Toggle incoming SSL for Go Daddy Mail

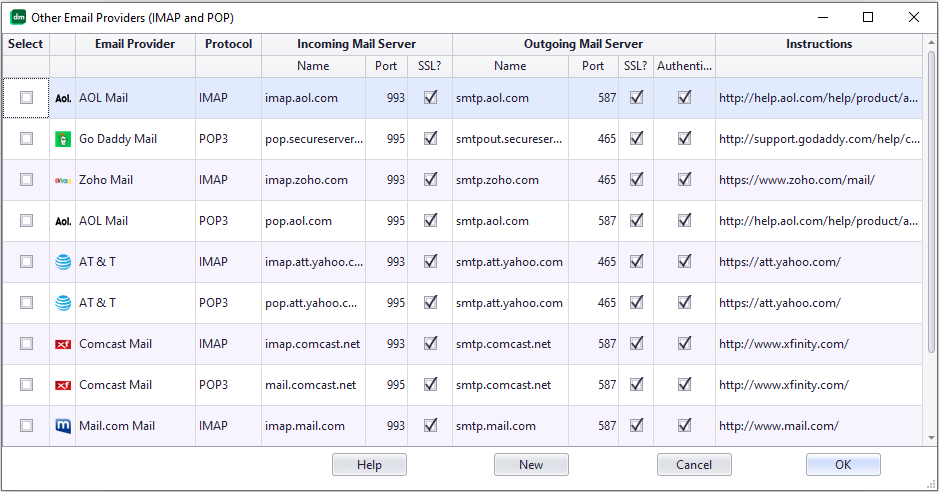click(x=430, y=139)
